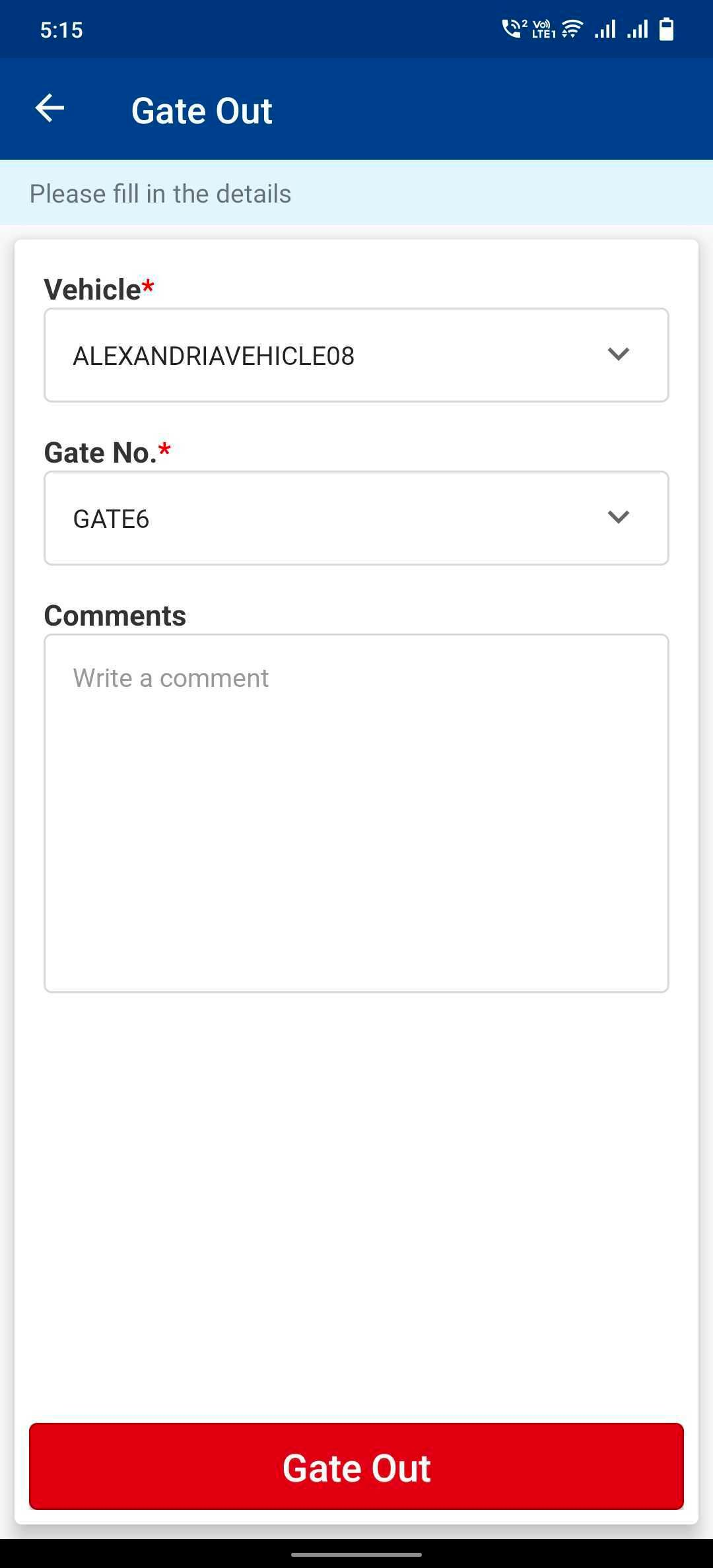Tap the Wi-Fi signal icon

(x=573, y=29)
